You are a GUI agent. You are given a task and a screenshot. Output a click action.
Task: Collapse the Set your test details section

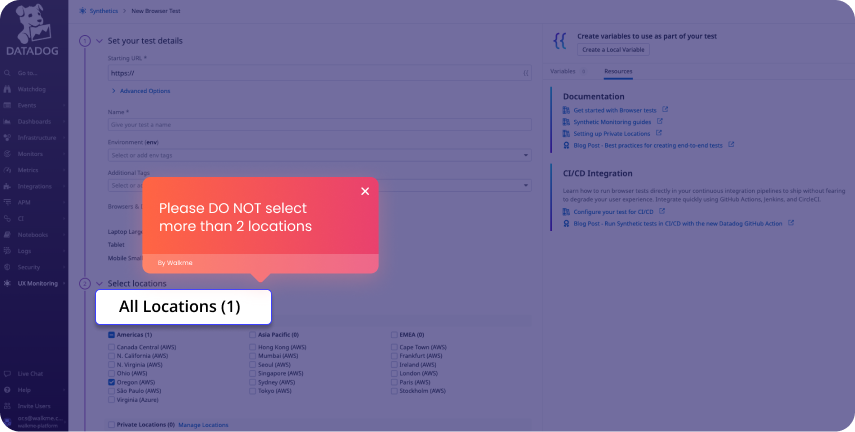99,40
